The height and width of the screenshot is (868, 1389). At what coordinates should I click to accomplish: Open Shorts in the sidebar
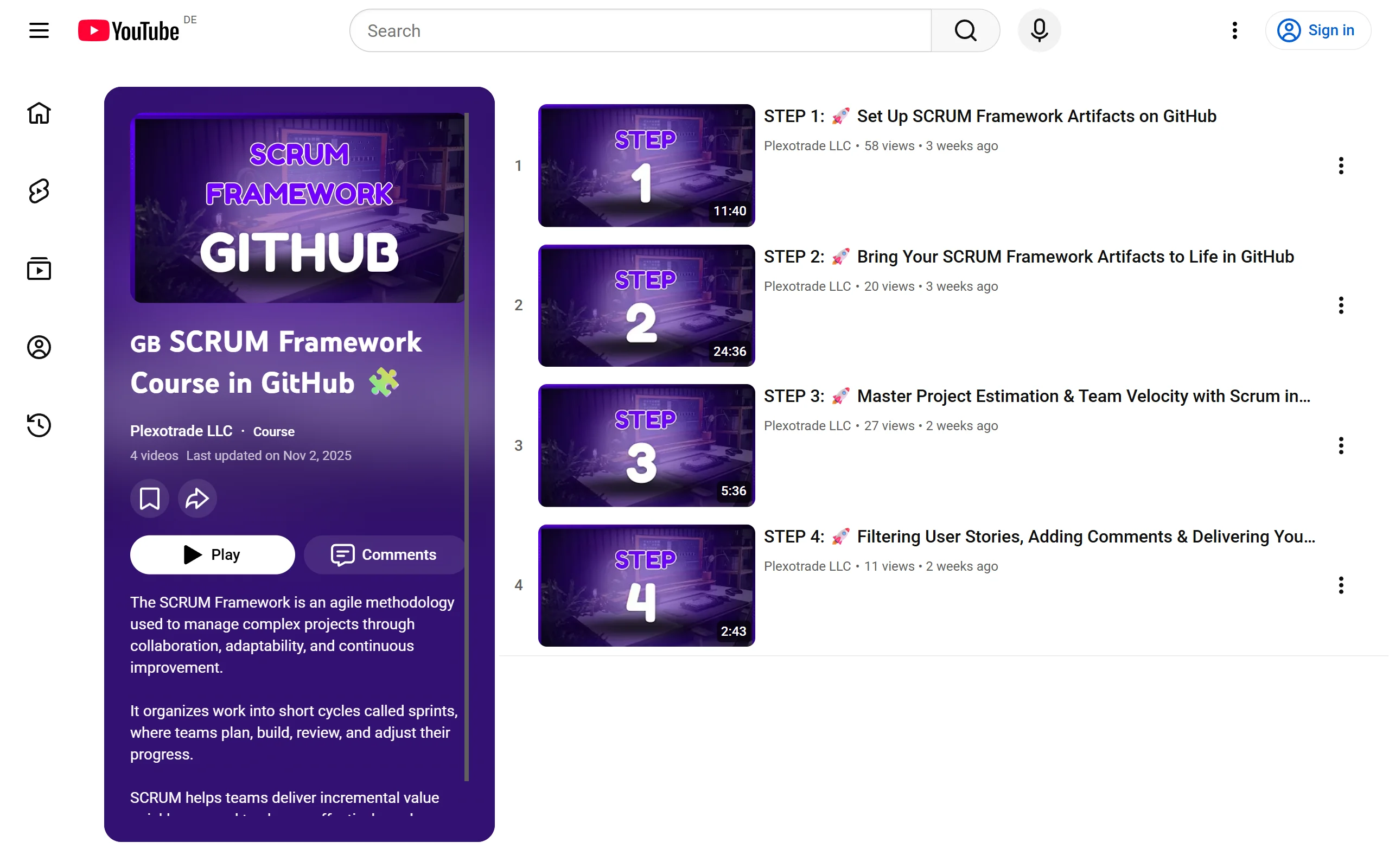pos(39,191)
